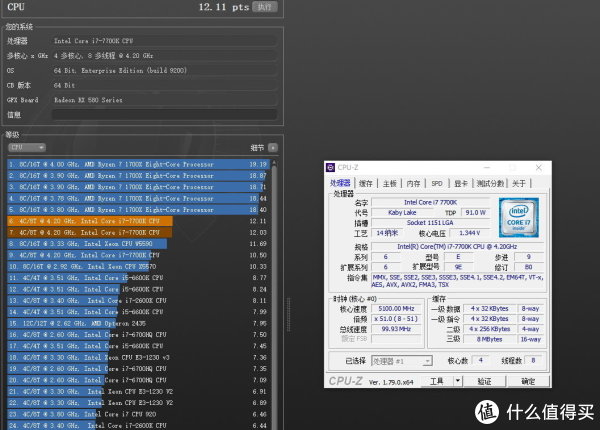The width and height of the screenshot is (600, 430).
Task: Click the info (信息) input field
Action: click(x=165, y=114)
